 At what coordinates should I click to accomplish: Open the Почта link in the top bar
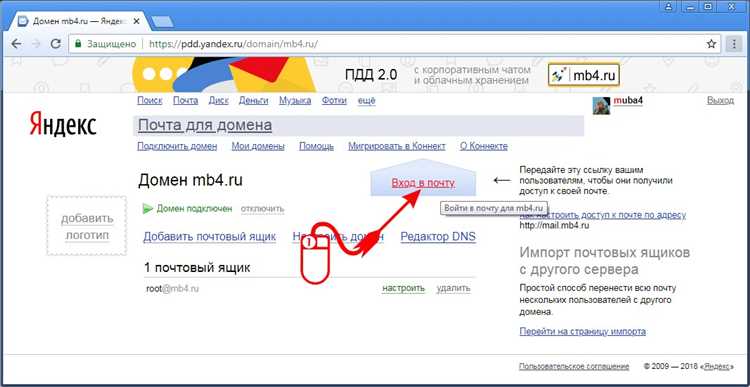[186, 101]
